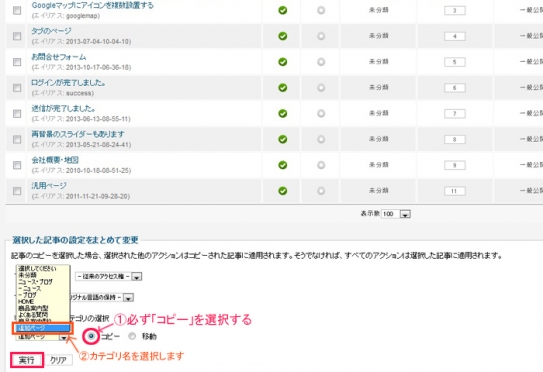543x372 pixels.
Task: Click featured circle icon for 送信が完了しました row
Action: tap(321, 114)
